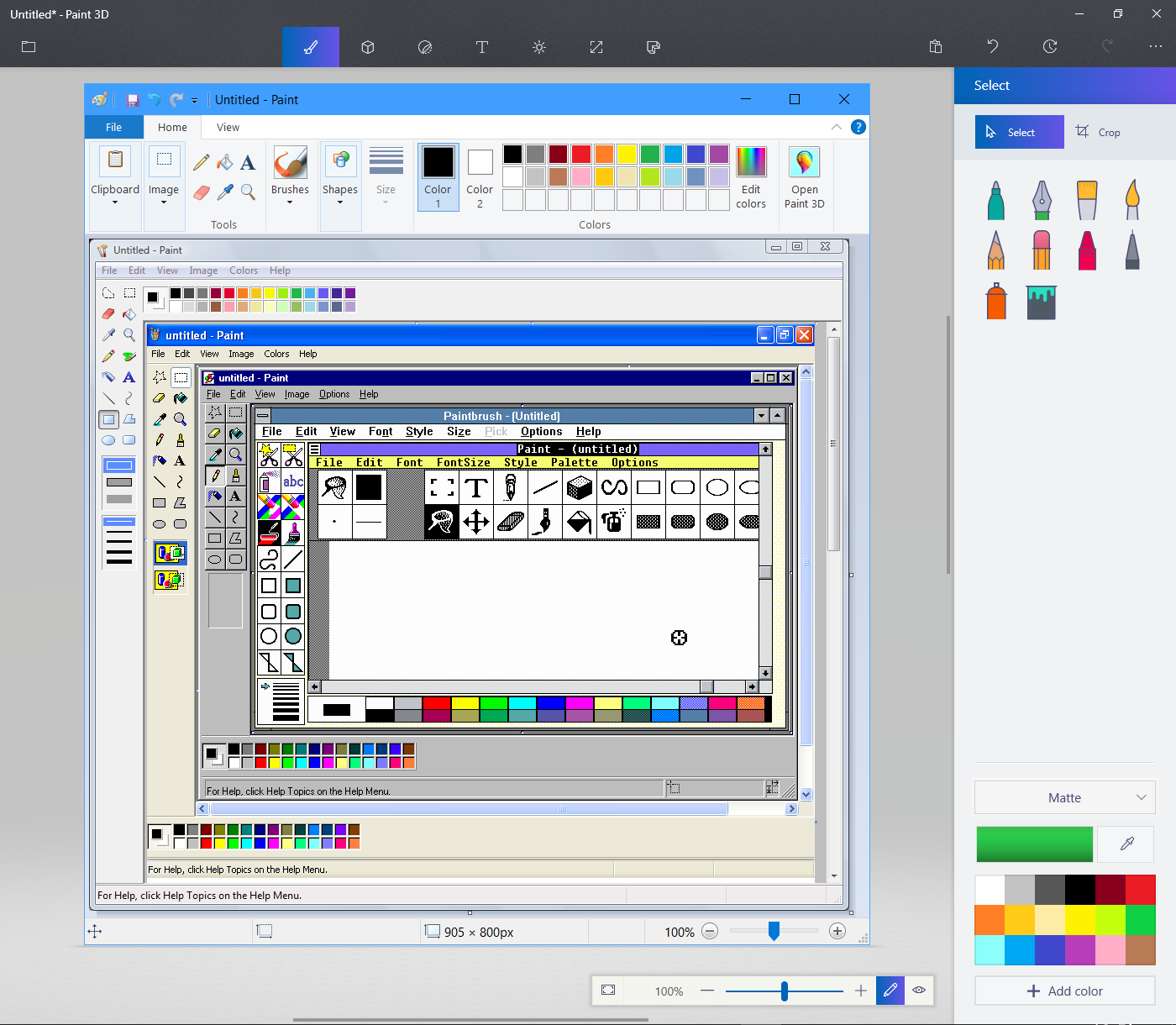
Task: Select the Text tool in Paint 3D toolbar
Action: (x=482, y=47)
